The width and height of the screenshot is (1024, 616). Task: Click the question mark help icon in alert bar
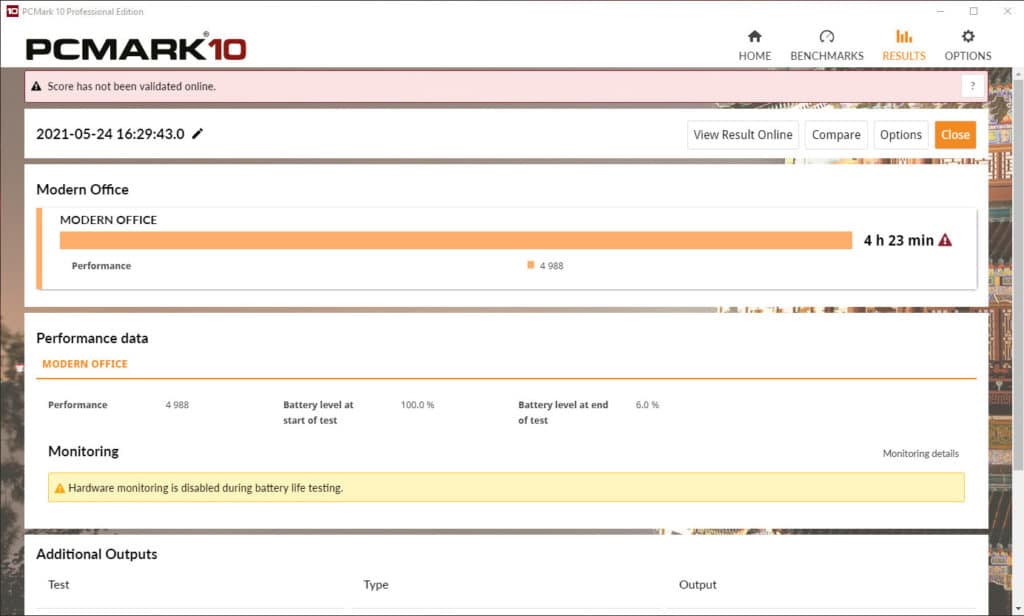[x=972, y=86]
